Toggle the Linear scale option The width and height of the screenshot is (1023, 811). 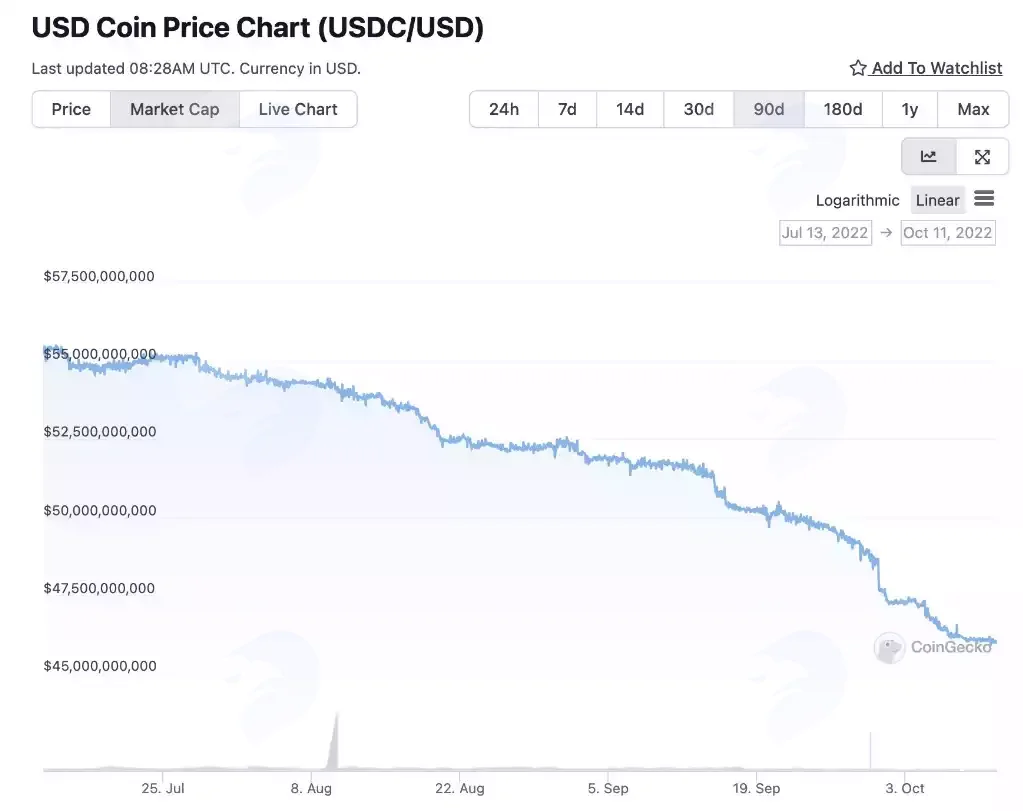tap(938, 200)
